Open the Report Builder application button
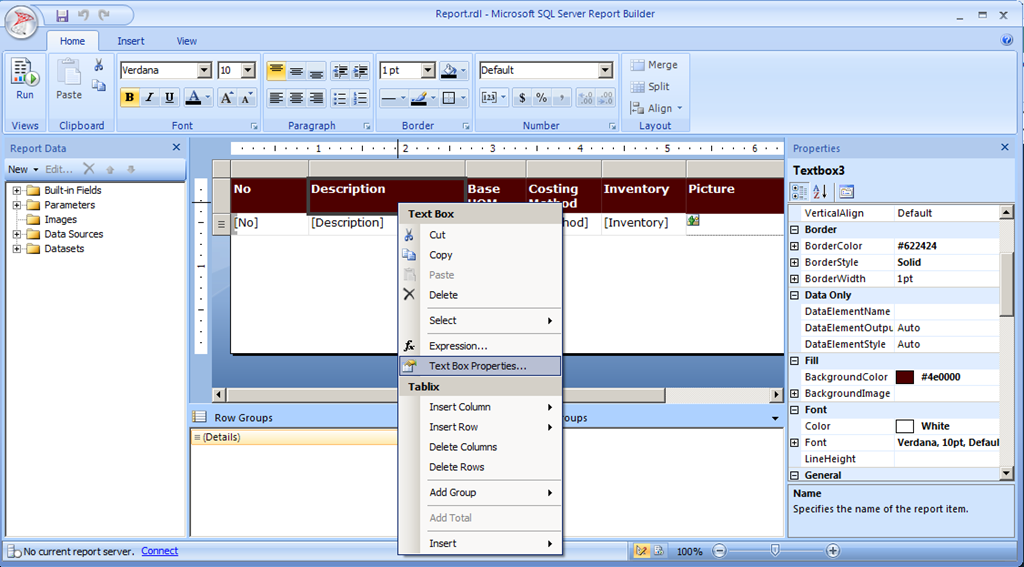The width and height of the screenshot is (1024, 567). point(22,22)
